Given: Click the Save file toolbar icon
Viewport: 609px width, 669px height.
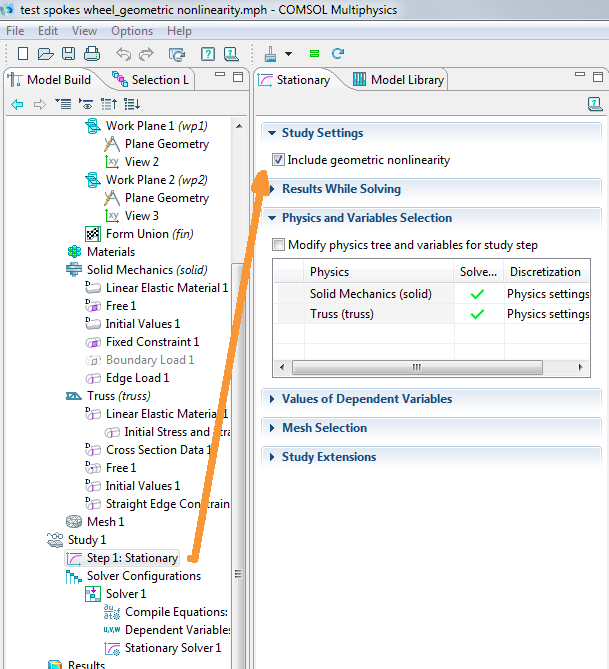Looking at the screenshot, I should [68, 53].
